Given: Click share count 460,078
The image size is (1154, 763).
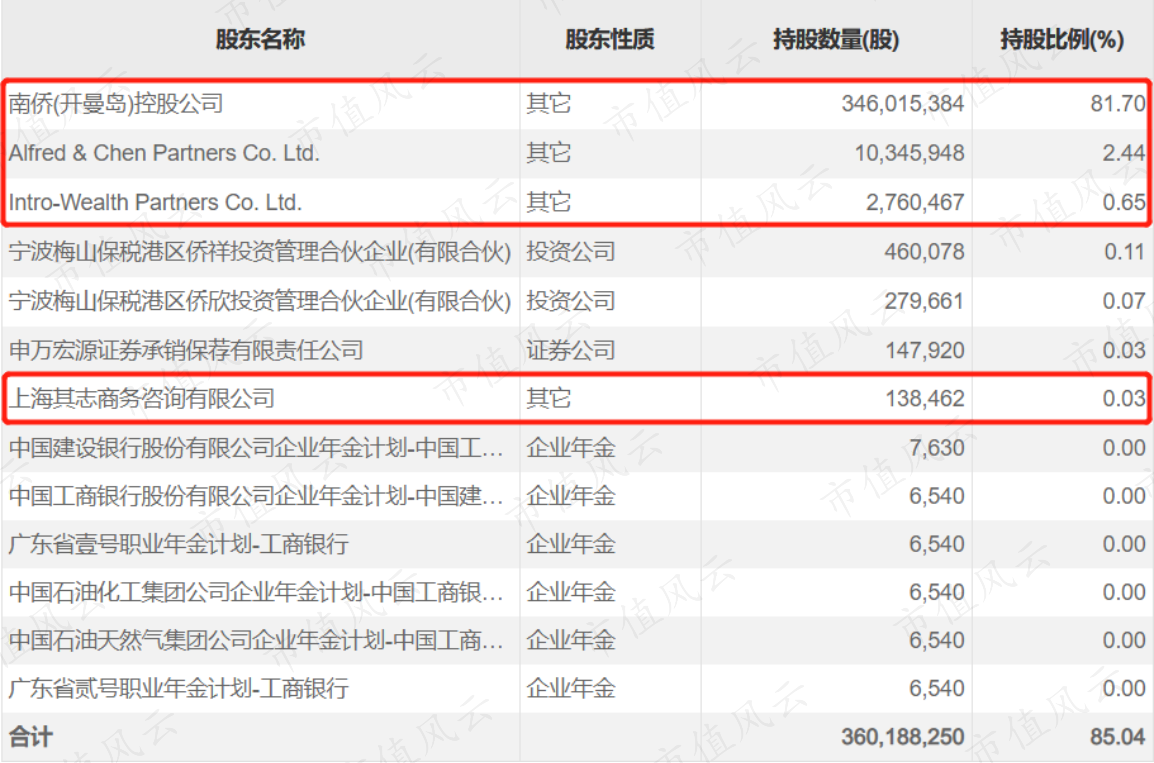Looking at the screenshot, I should point(924,252).
